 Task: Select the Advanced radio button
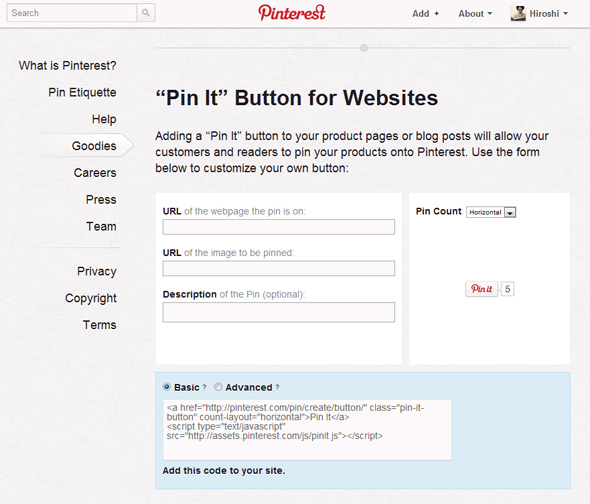(x=218, y=387)
